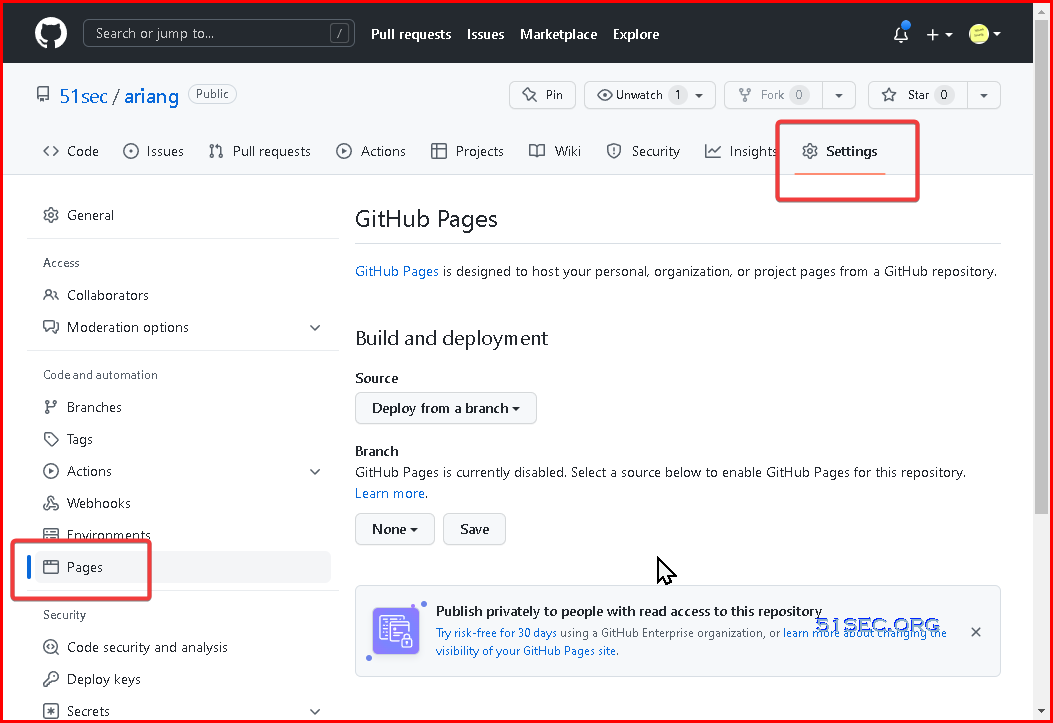Focus the Search or jump to field
1053x723 pixels.
click(x=219, y=34)
